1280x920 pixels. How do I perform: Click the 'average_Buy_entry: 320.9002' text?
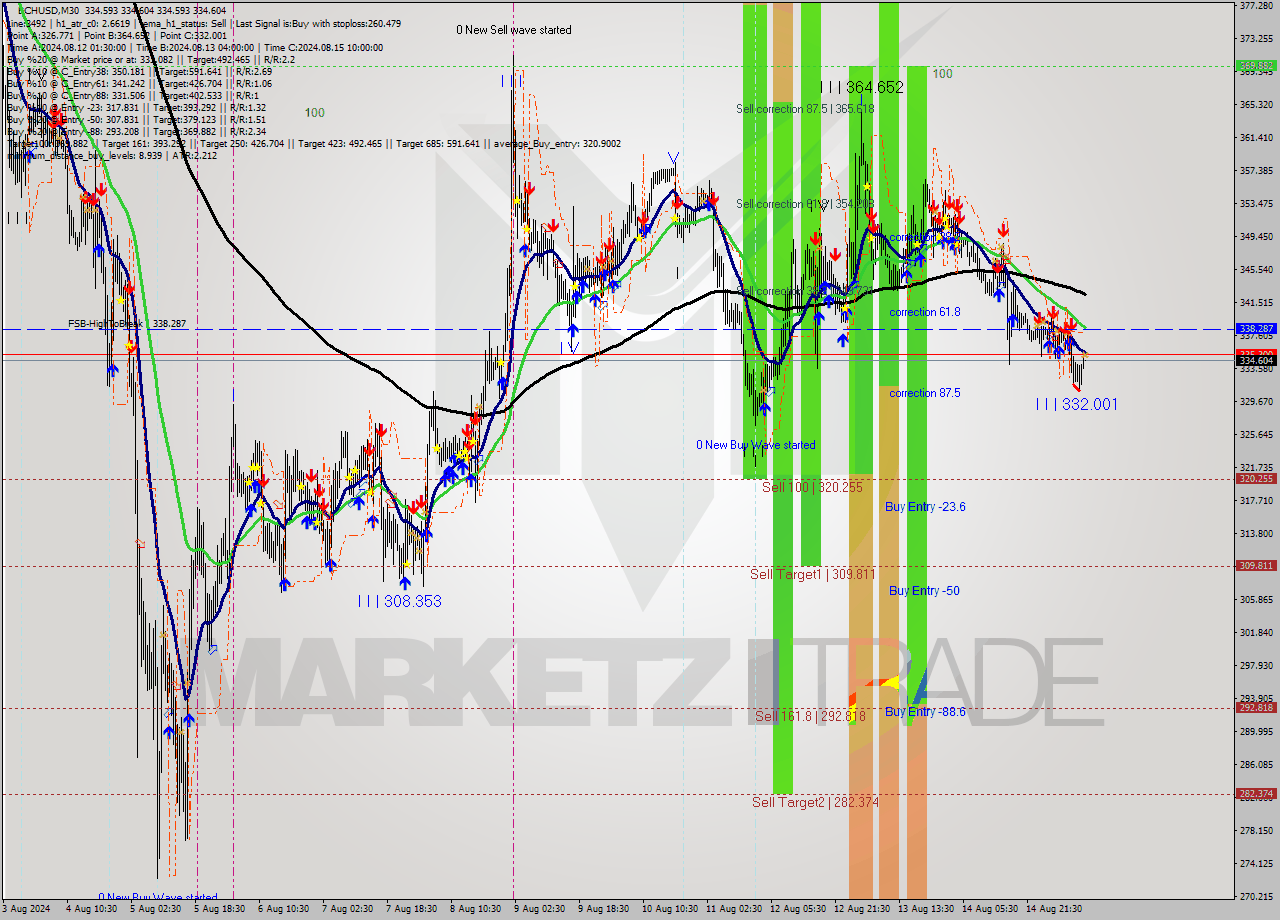pos(557,144)
